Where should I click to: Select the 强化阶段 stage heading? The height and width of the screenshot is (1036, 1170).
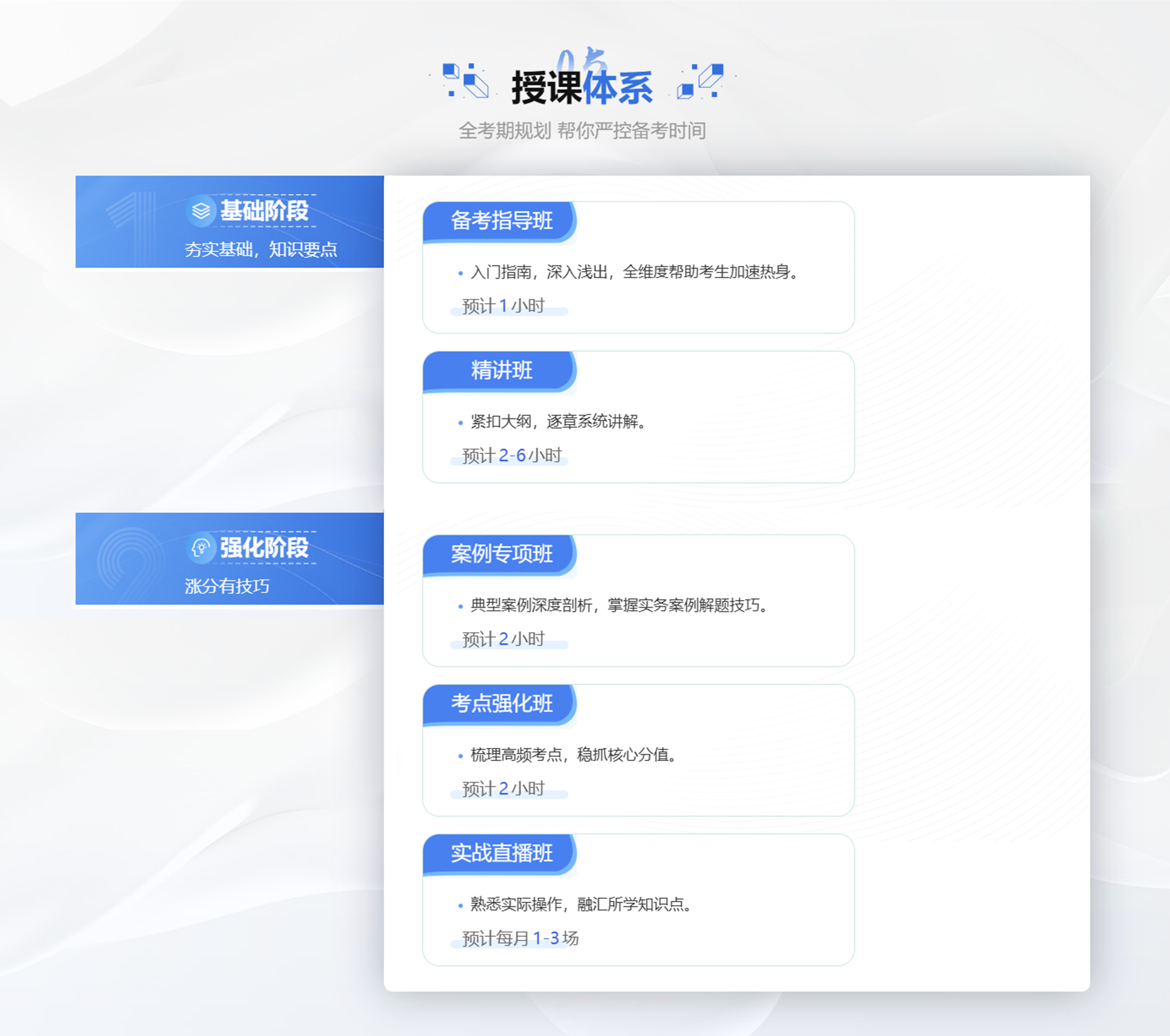click(264, 548)
